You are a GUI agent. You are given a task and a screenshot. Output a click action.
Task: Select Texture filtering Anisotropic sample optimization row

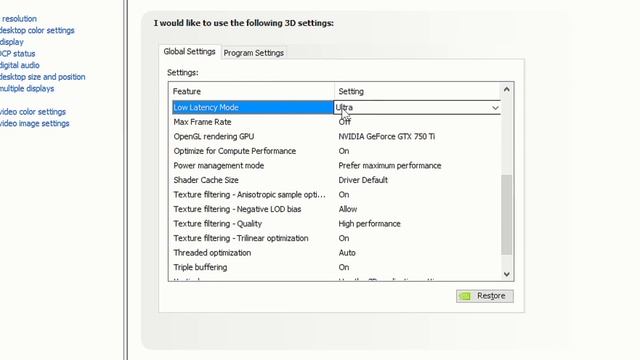249,195
